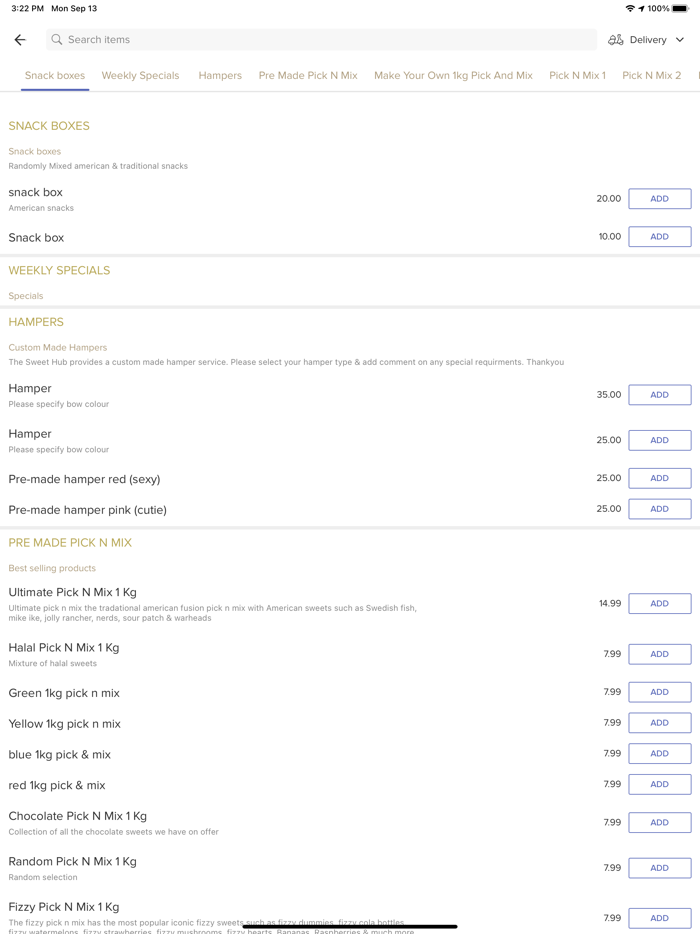Tap the back arrow icon
Image resolution: width=700 pixels, height=934 pixels.
20,40
